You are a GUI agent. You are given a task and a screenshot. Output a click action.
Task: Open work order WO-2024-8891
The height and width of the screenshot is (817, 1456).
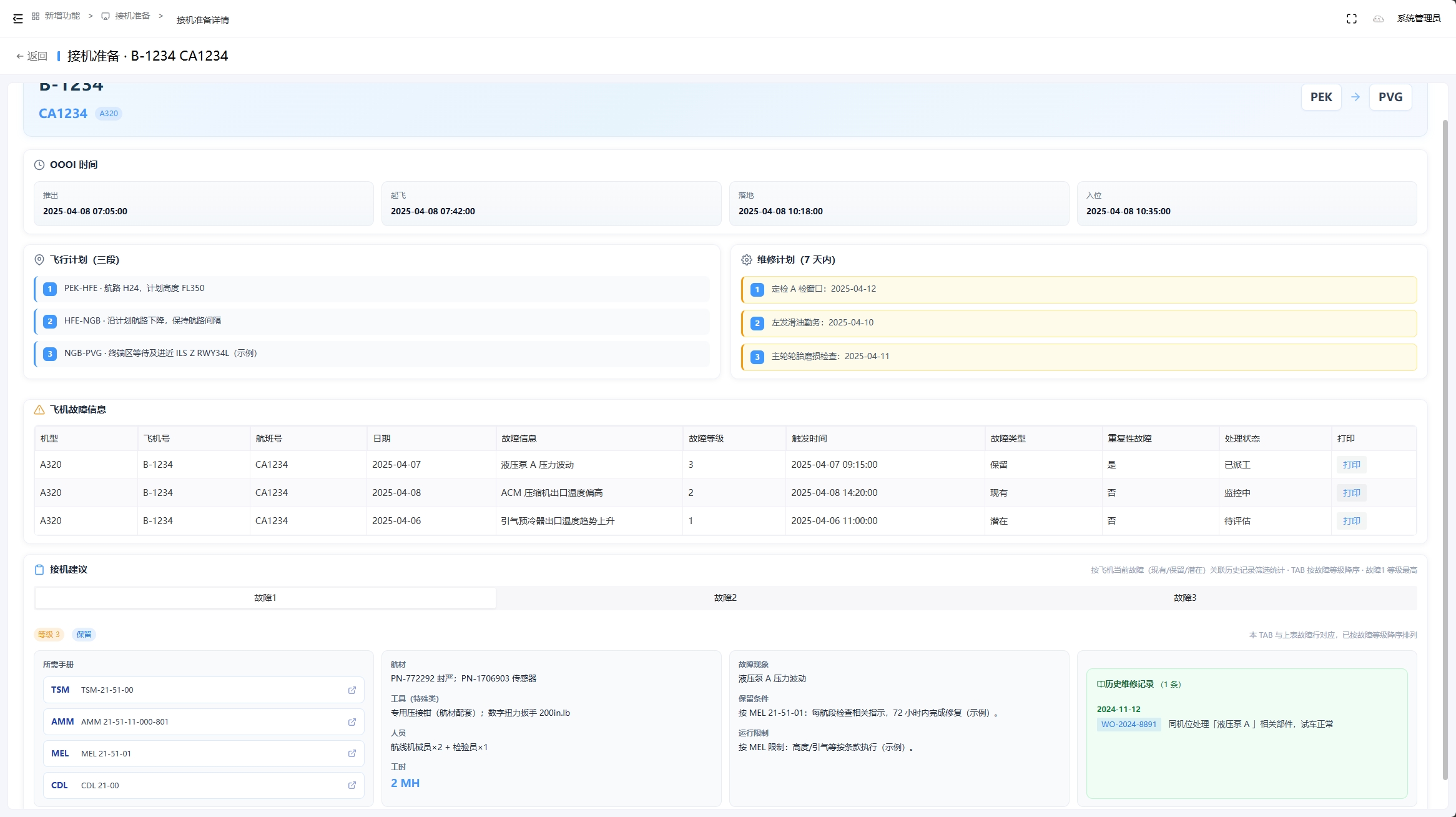tap(1129, 725)
